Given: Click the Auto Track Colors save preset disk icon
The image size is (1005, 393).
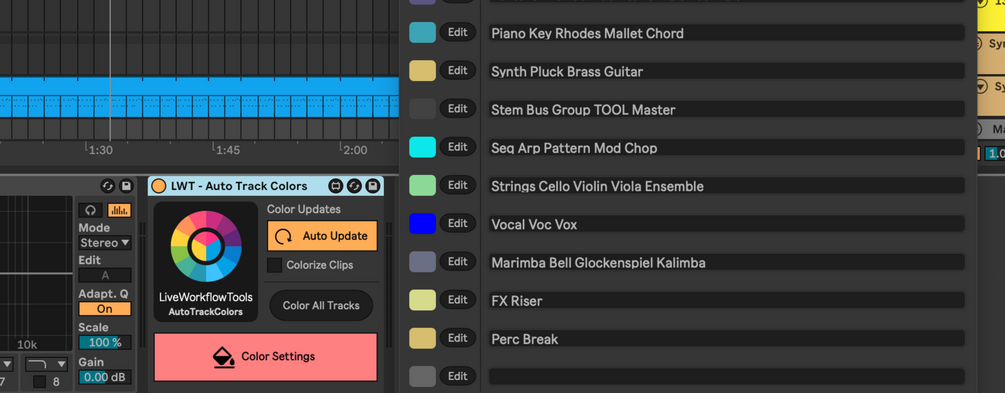Looking at the screenshot, I should [372, 187].
